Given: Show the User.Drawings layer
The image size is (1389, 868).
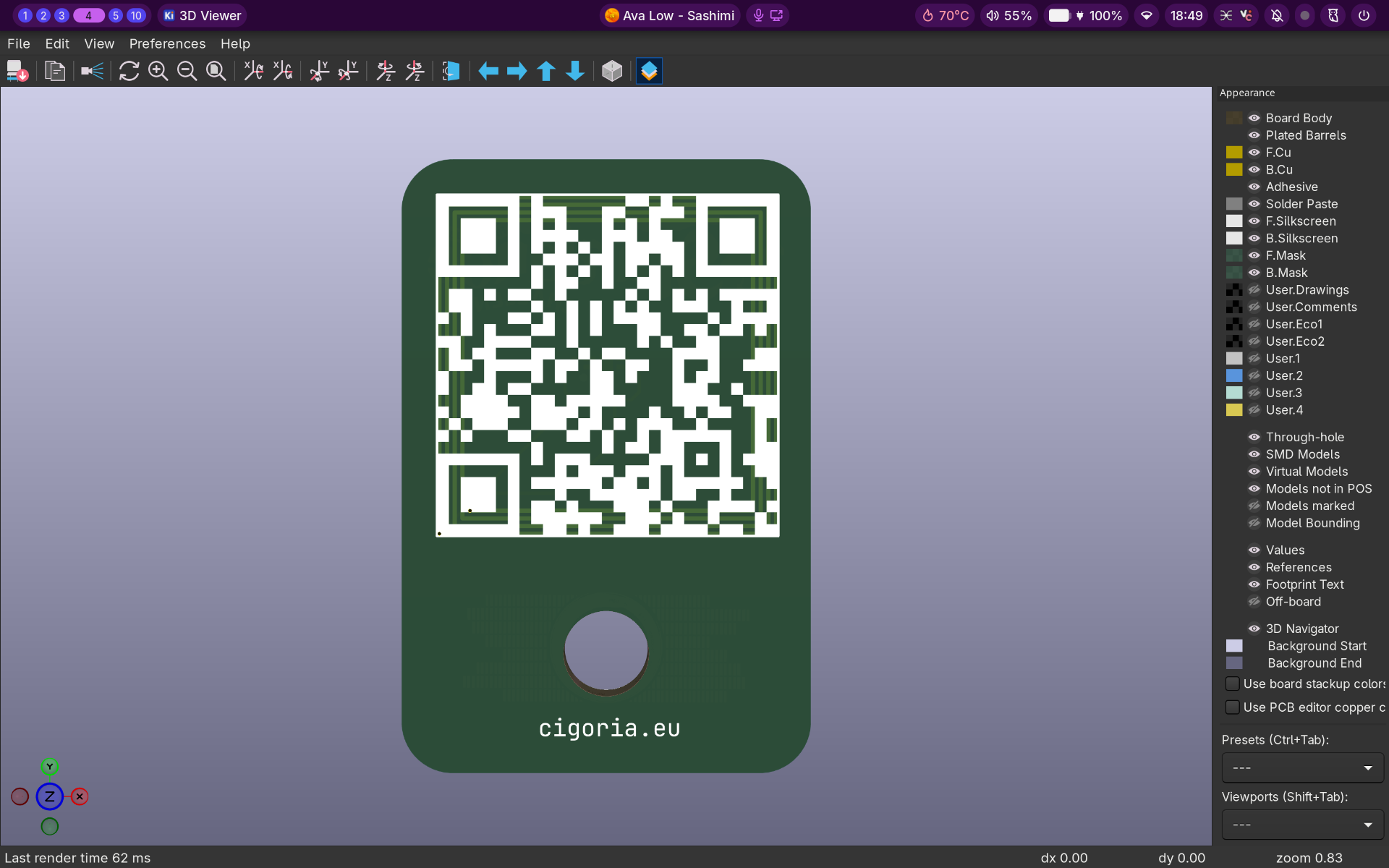Looking at the screenshot, I should coord(1254,290).
